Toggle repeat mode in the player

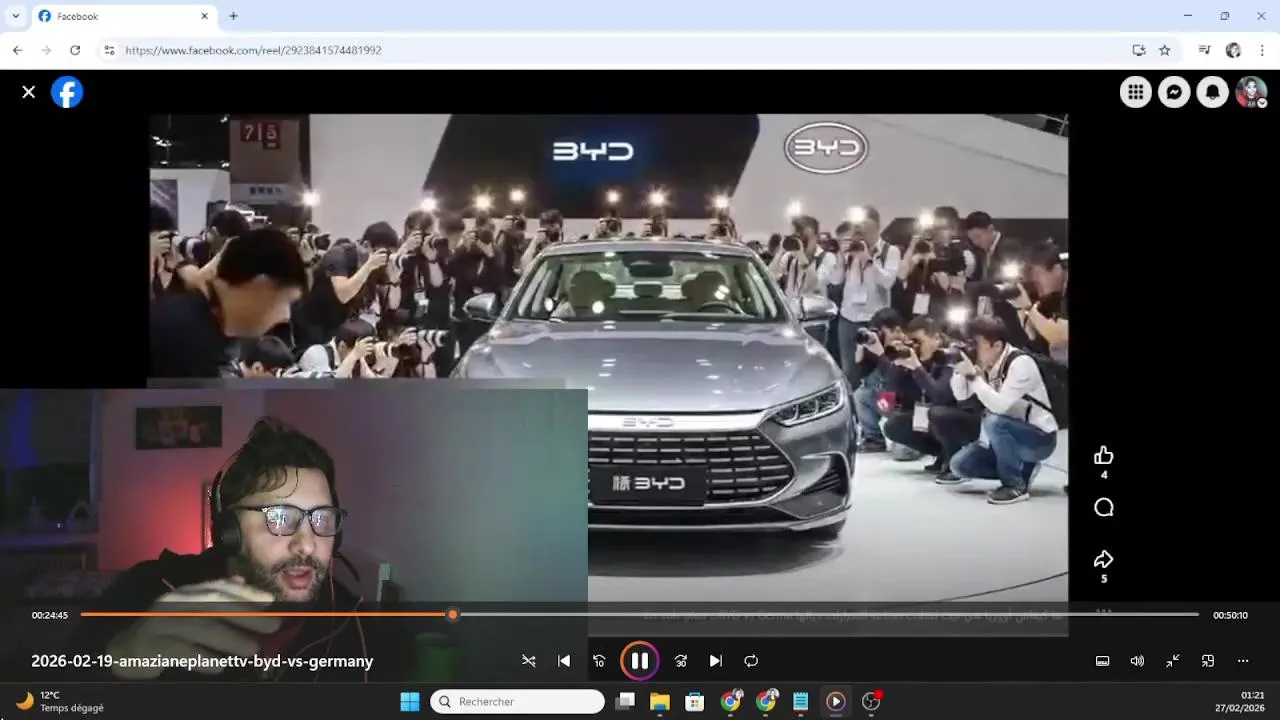(x=751, y=661)
